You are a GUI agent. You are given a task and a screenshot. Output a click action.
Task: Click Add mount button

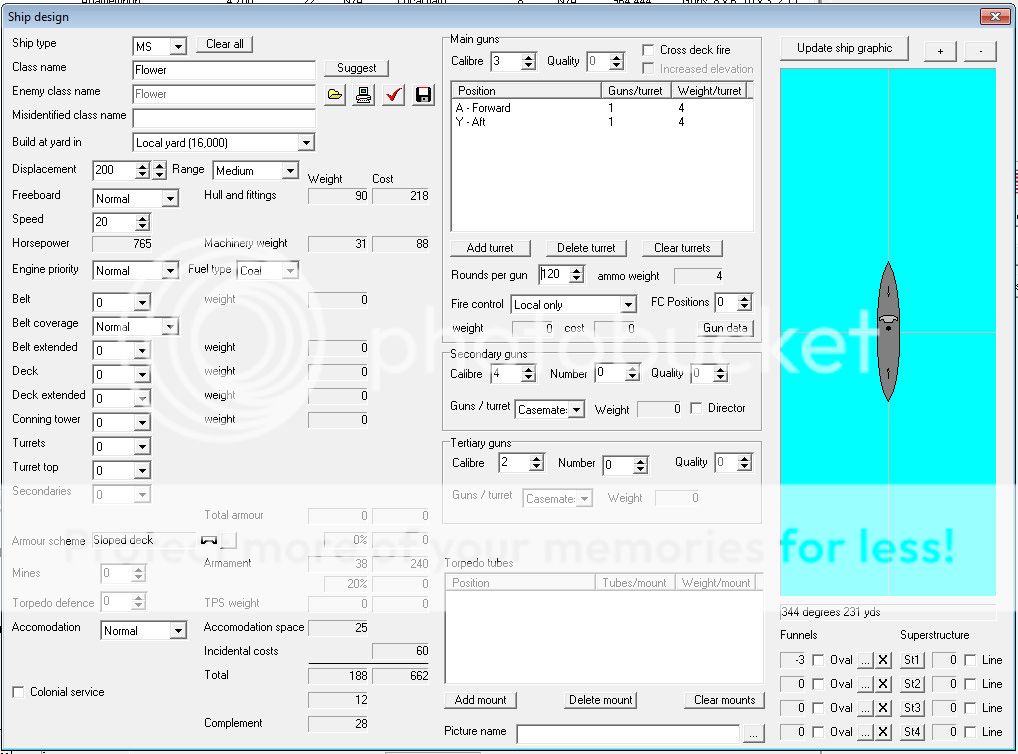480,700
